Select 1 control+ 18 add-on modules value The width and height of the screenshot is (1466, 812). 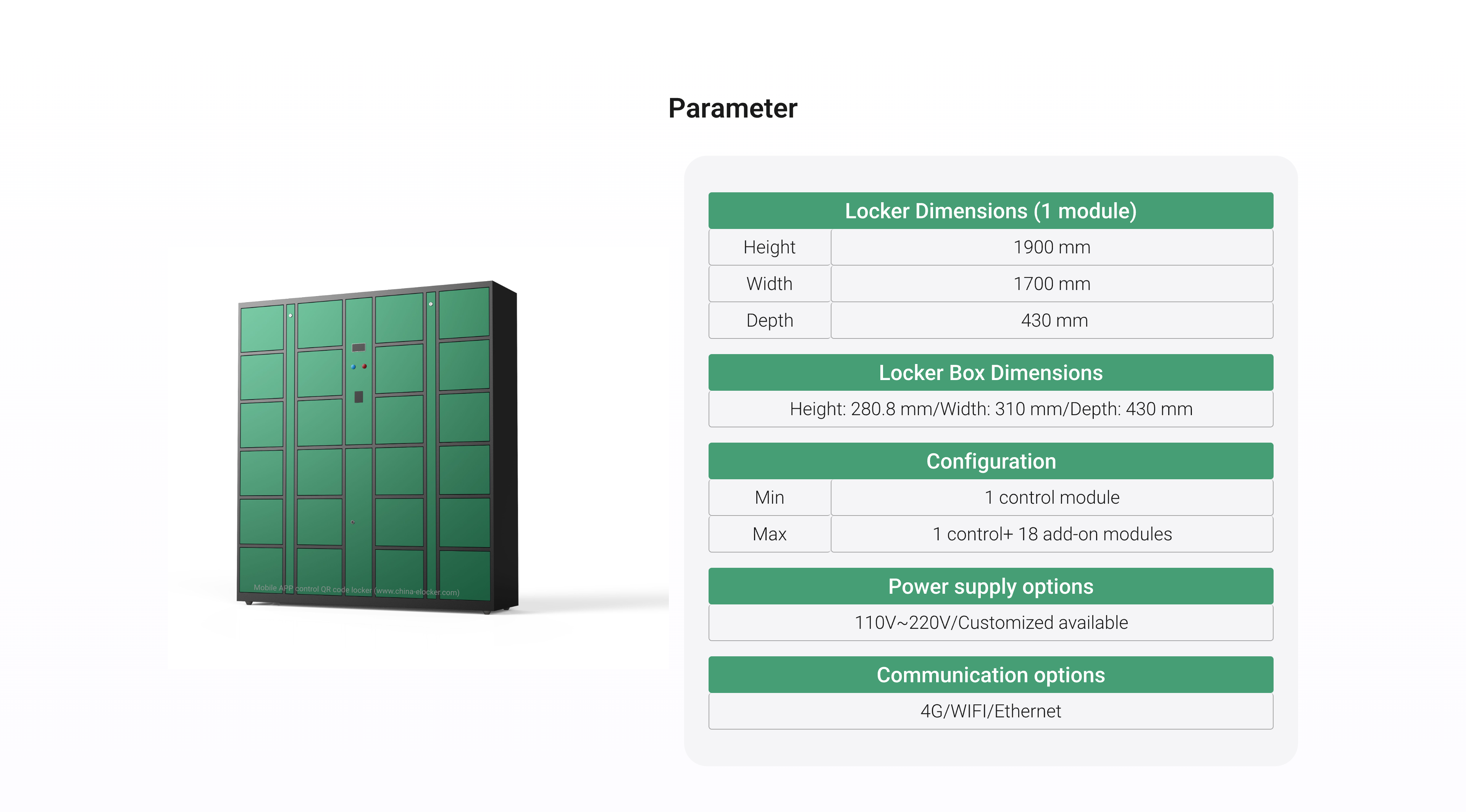pos(1052,534)
